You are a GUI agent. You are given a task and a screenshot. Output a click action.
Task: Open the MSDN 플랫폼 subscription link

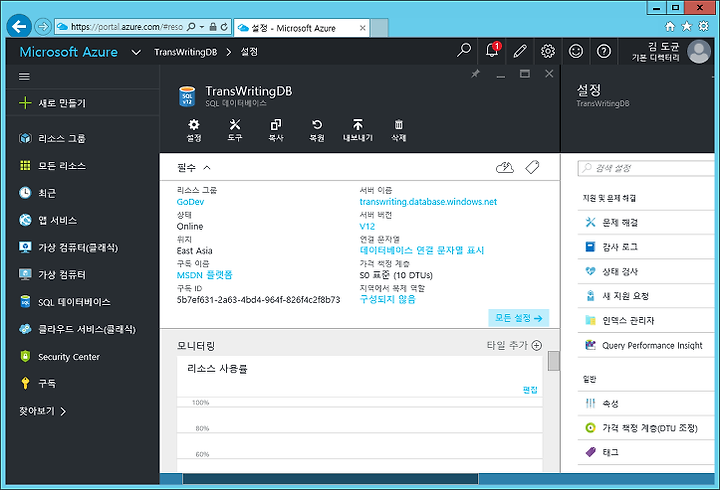coord(204,275)
